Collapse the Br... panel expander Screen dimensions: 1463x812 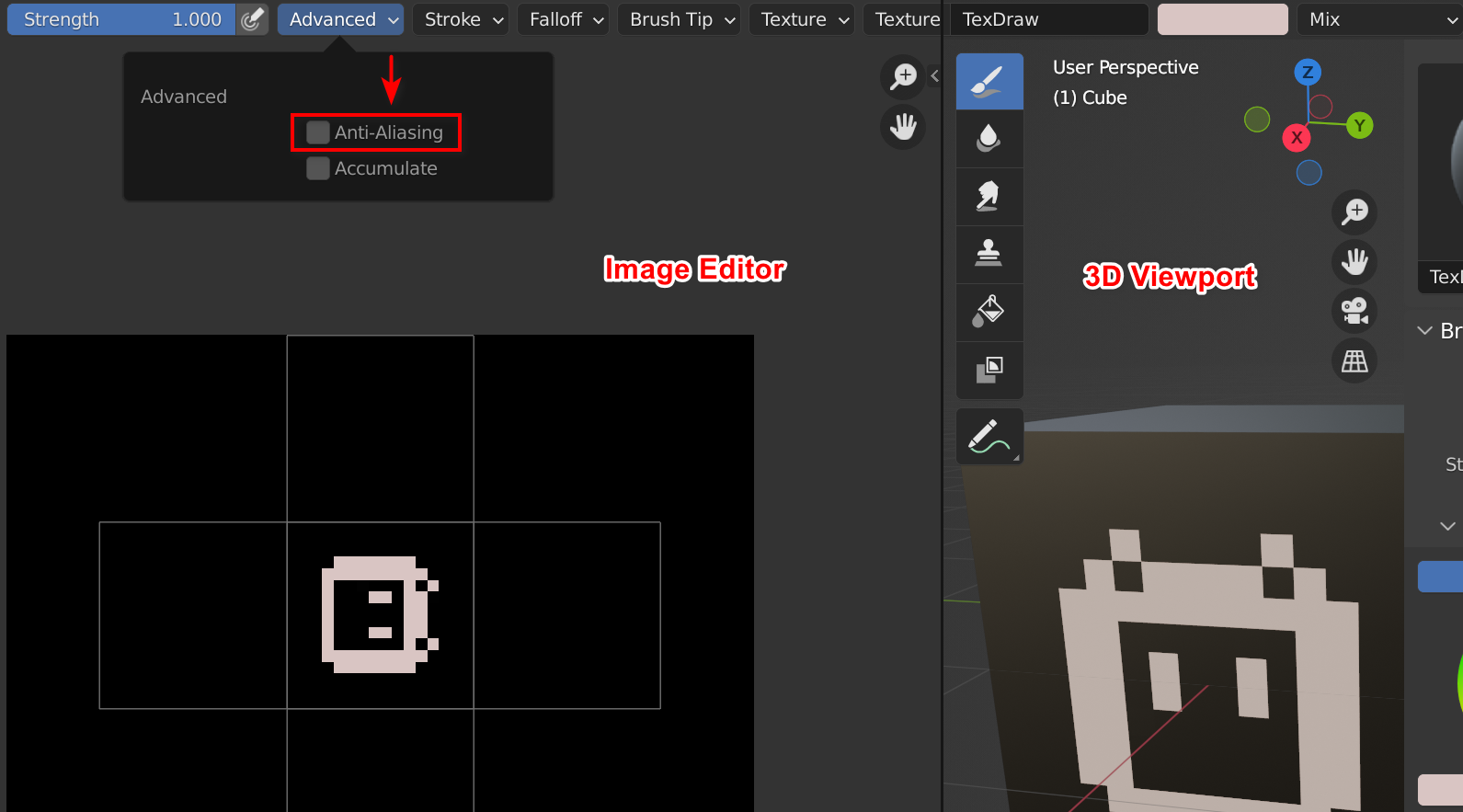[x=1425, y=330]
